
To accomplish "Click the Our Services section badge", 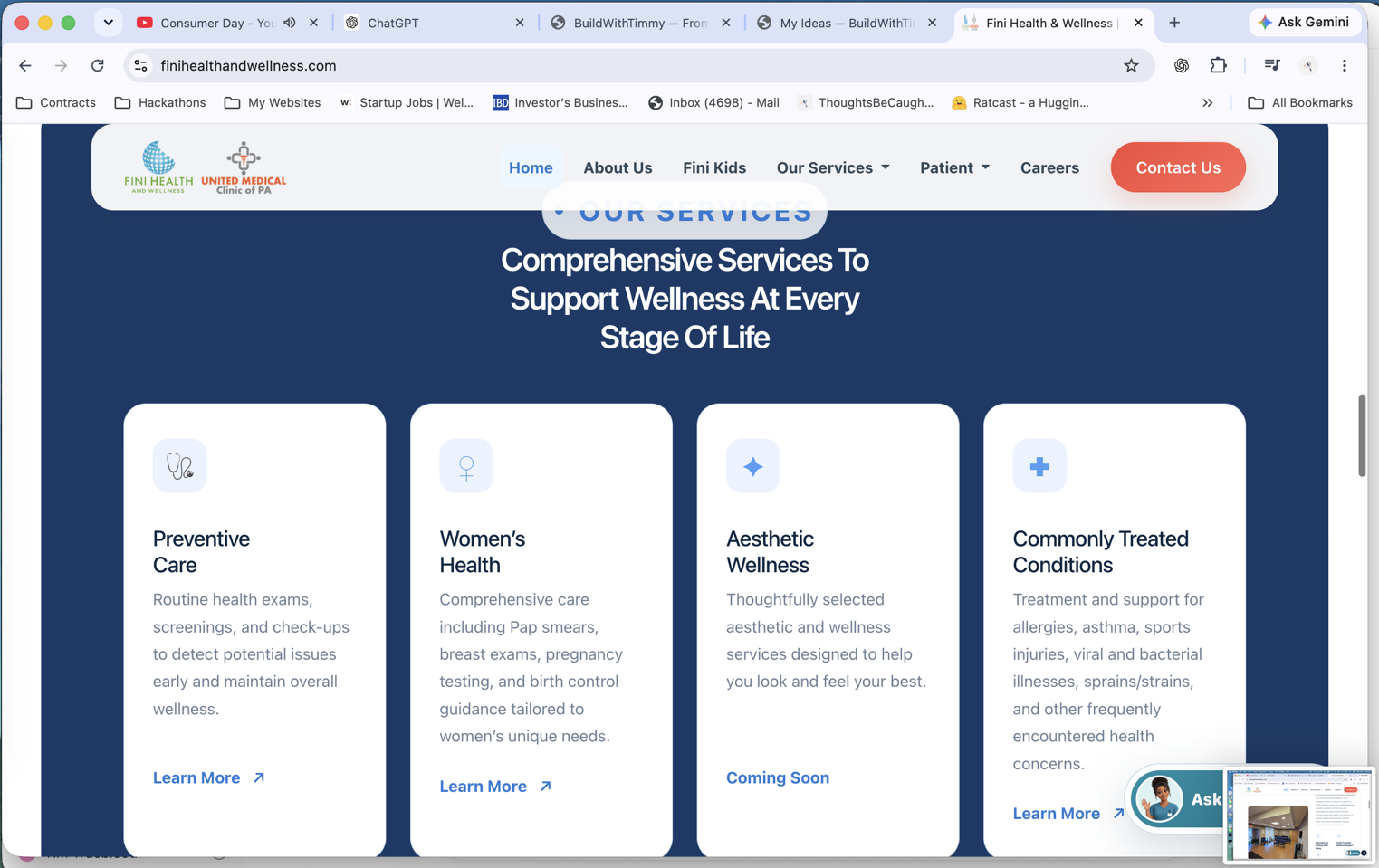I will click(685, 212).
